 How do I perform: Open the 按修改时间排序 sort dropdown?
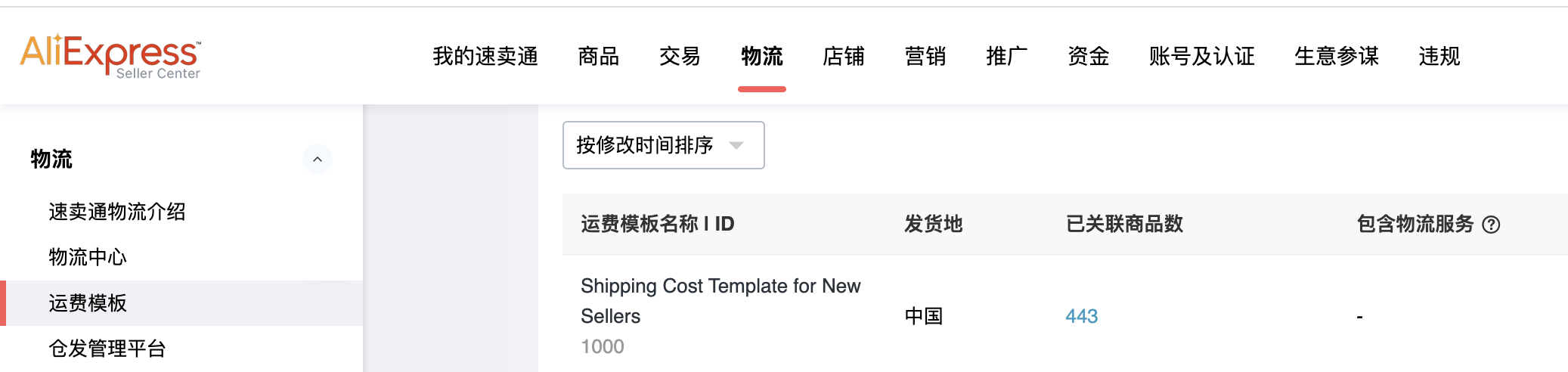pyautogui.click(x=663, y=145)
